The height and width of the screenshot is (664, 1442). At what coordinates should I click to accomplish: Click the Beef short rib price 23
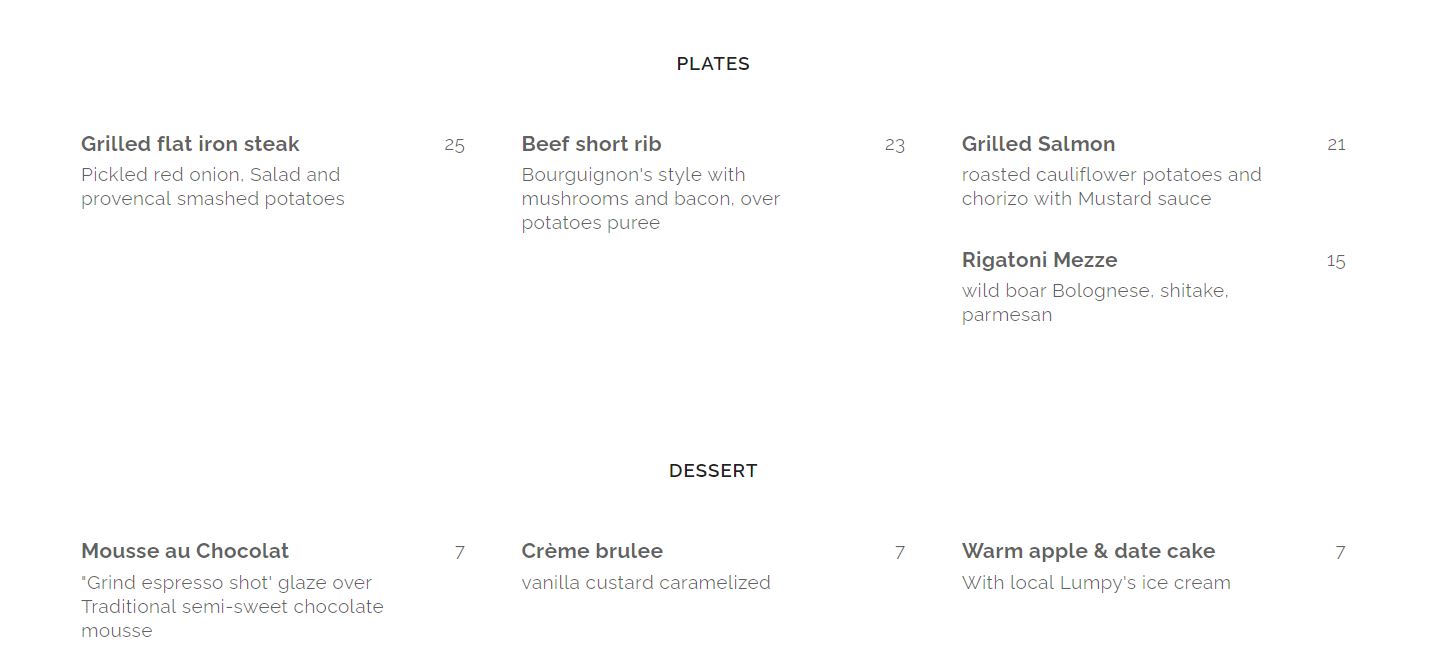pos(894,145)
